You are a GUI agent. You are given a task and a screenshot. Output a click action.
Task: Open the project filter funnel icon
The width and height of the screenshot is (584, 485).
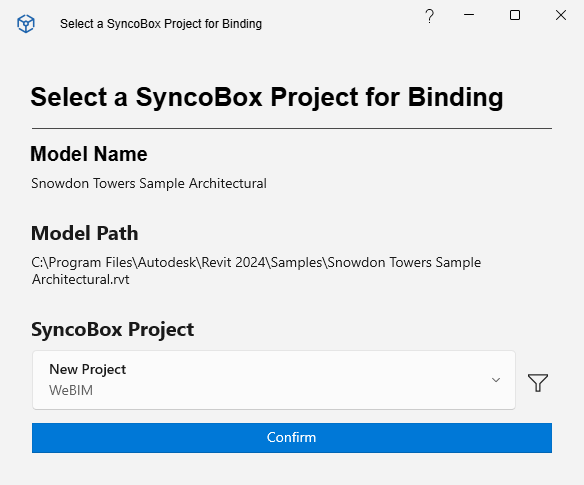[x=537, y=383]
